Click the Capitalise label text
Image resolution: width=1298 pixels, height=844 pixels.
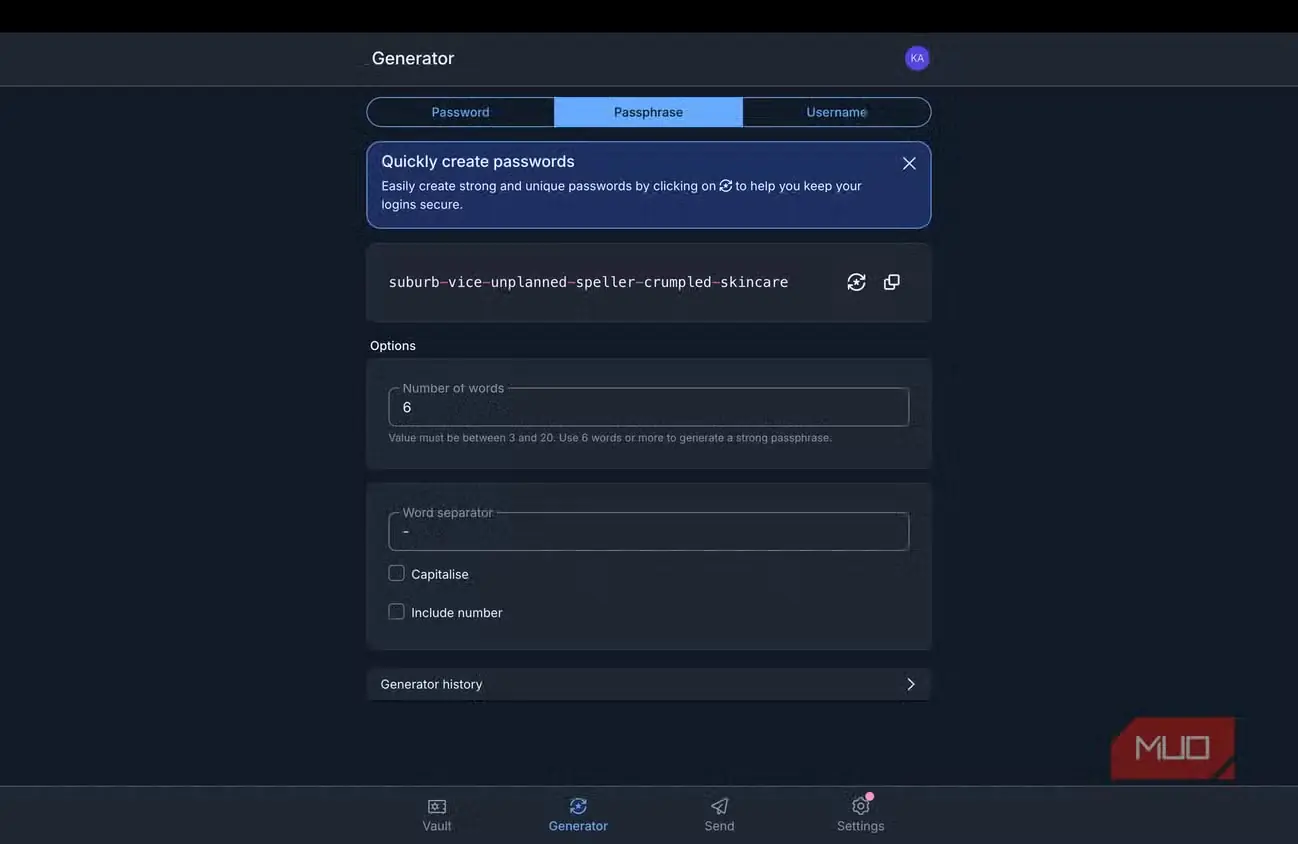[x=440, y=574]
